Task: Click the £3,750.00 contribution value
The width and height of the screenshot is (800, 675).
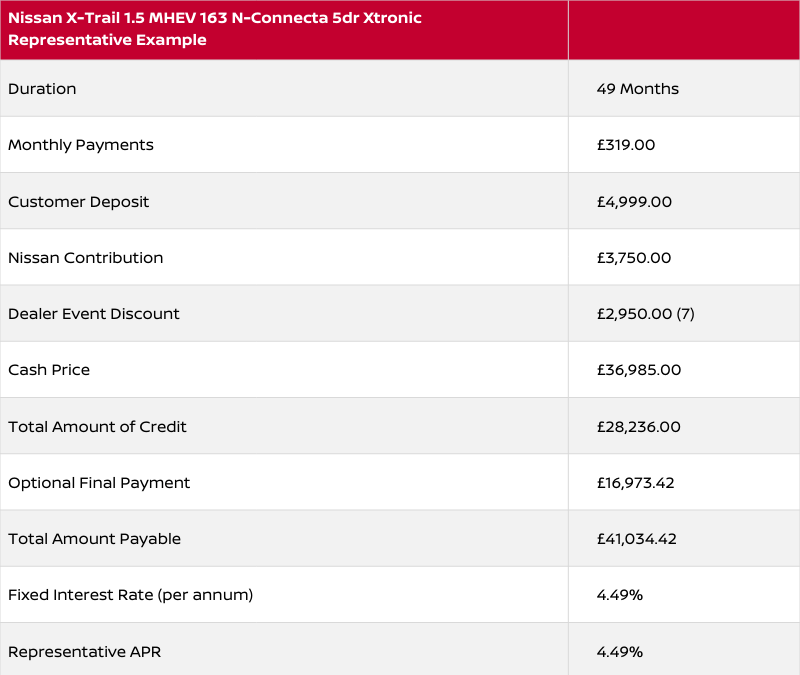Action: [x=634, y=258]
